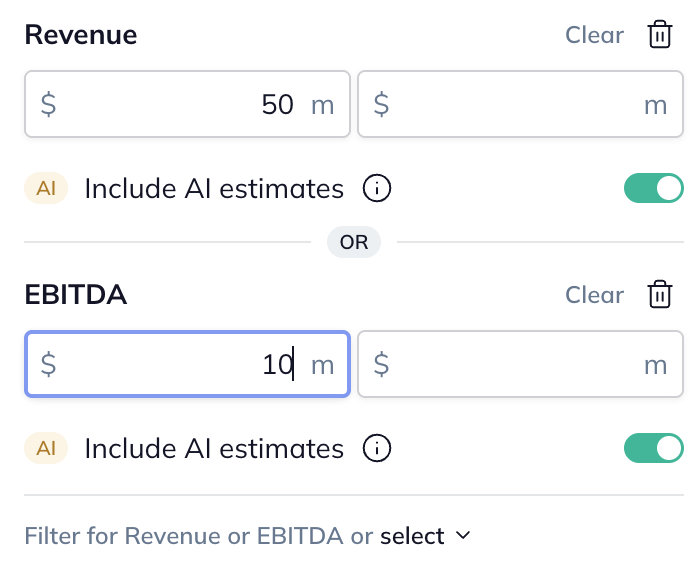Click info icon beside Revenue AI estimates

pyautogui.click(x=377, y=188)
